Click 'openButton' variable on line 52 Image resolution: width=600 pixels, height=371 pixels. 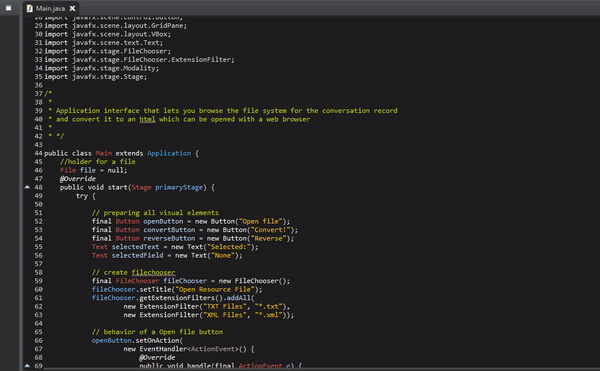click(x=163, y=221)
